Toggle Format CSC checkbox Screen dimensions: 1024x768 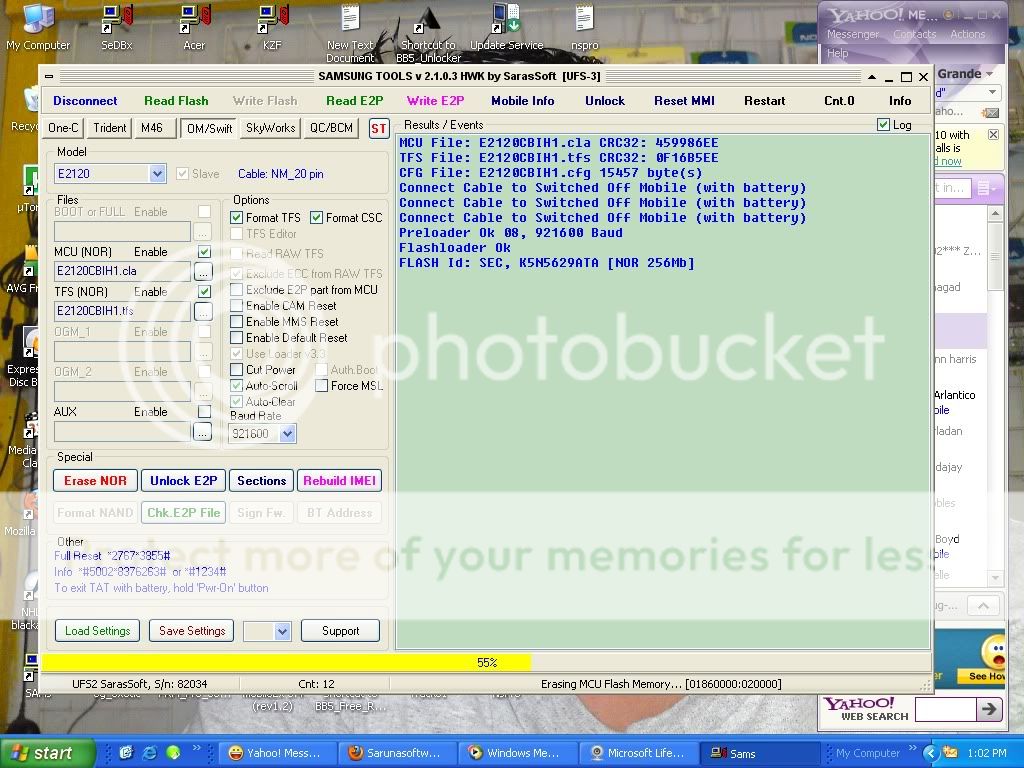(317, 217)
